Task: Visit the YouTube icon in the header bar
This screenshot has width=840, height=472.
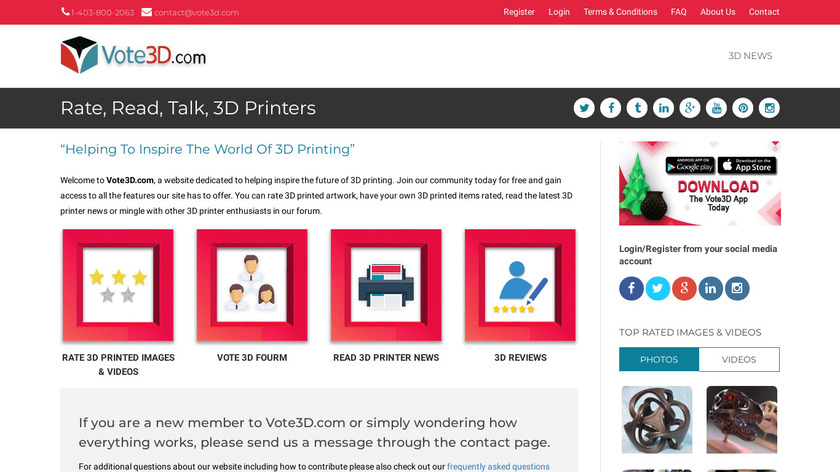Action: [x=716, y=108]
